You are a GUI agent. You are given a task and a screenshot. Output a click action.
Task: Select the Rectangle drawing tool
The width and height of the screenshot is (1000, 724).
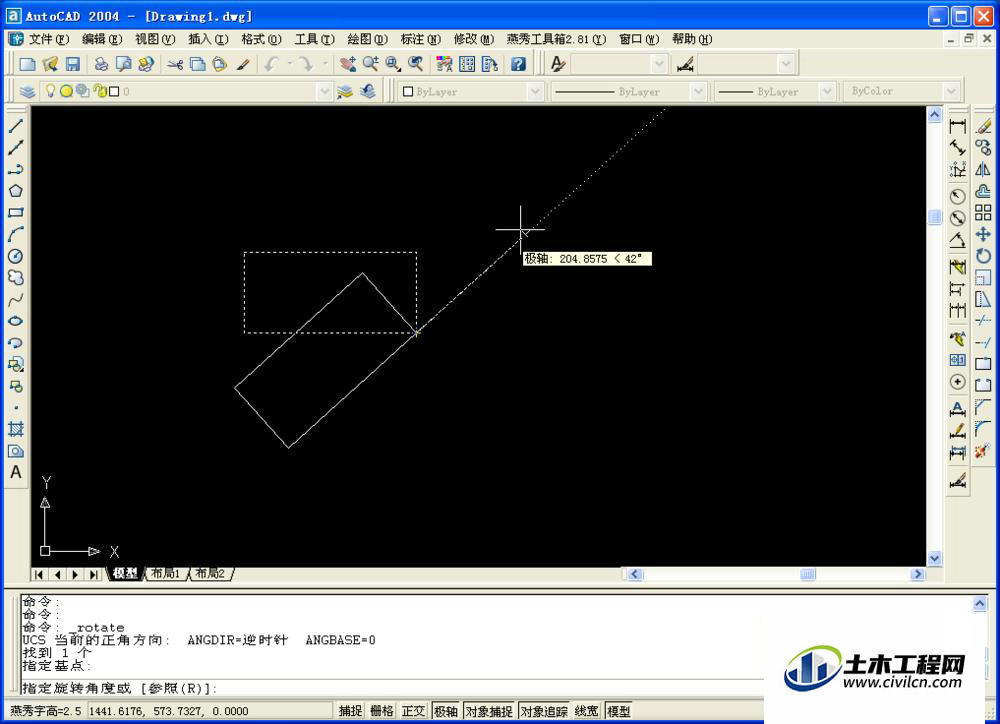click(x=16, y=212)
